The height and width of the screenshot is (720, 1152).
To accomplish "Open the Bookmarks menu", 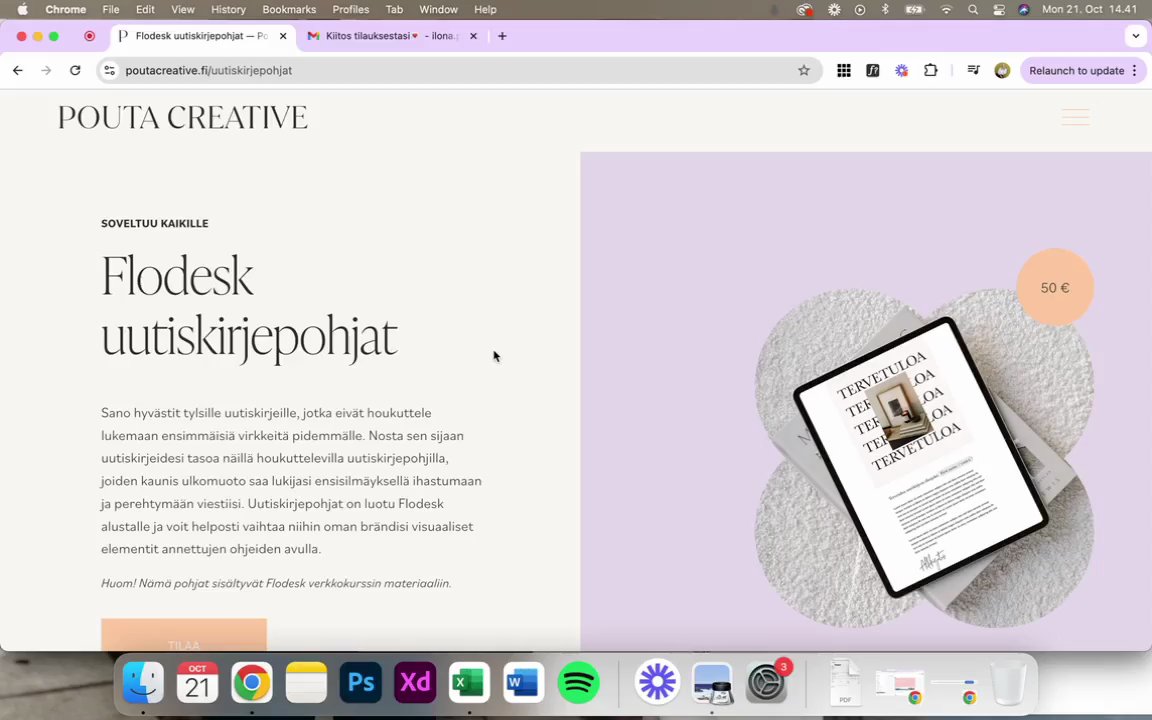I will [x=289, y=10].
